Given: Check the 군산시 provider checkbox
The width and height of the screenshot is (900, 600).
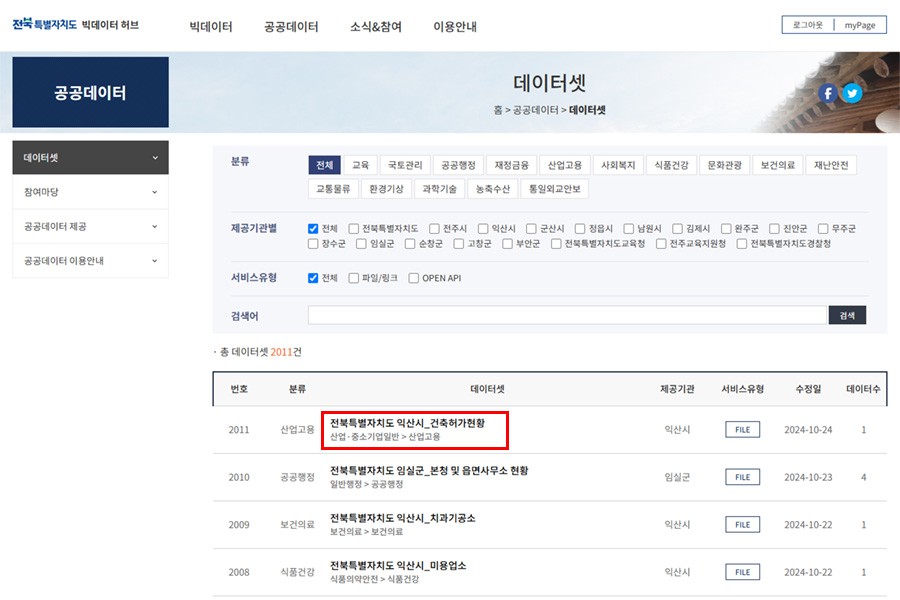Looking at the screenshot, I should 532,229.
